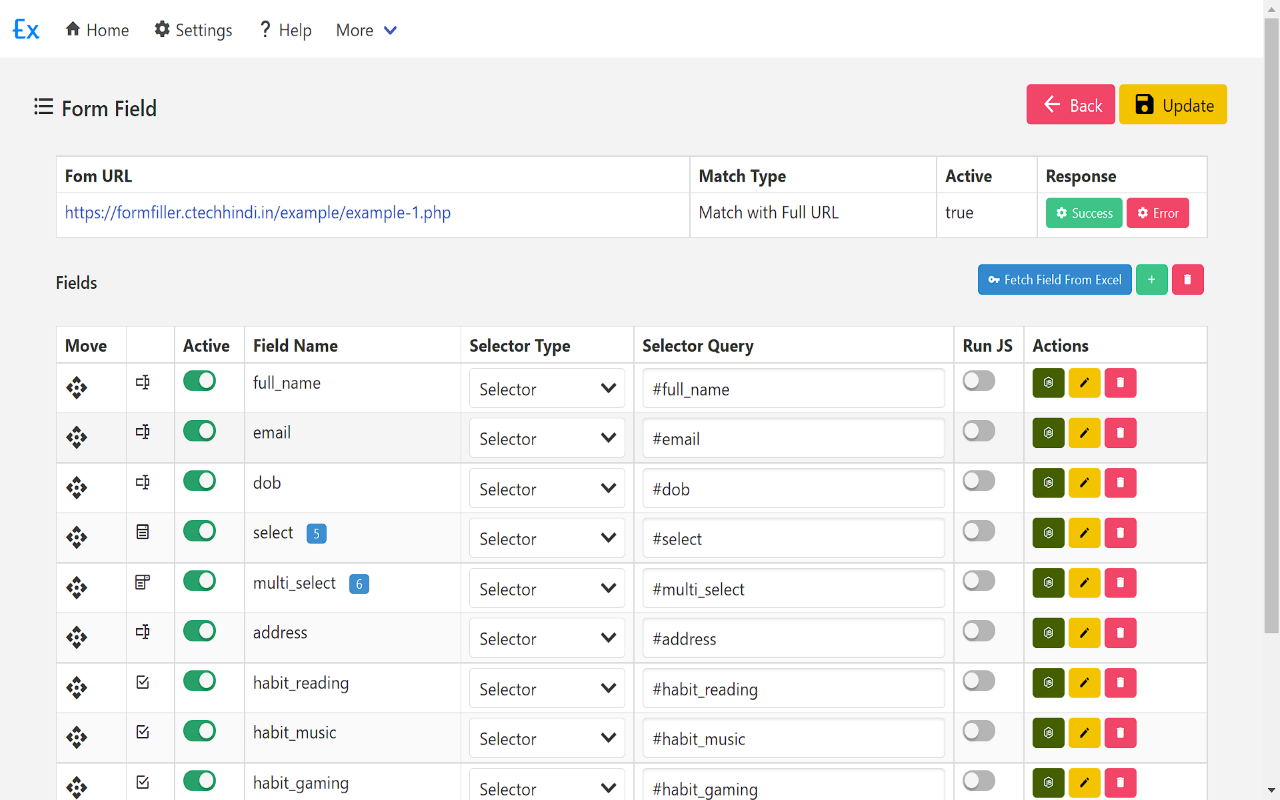Open Selector Type dropdown for dob
This screenshot has height=800, width=1280.
546,489
